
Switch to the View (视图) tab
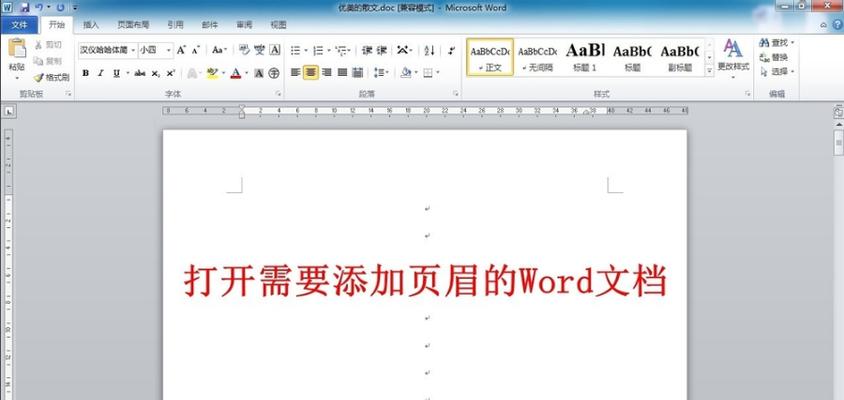278,25
